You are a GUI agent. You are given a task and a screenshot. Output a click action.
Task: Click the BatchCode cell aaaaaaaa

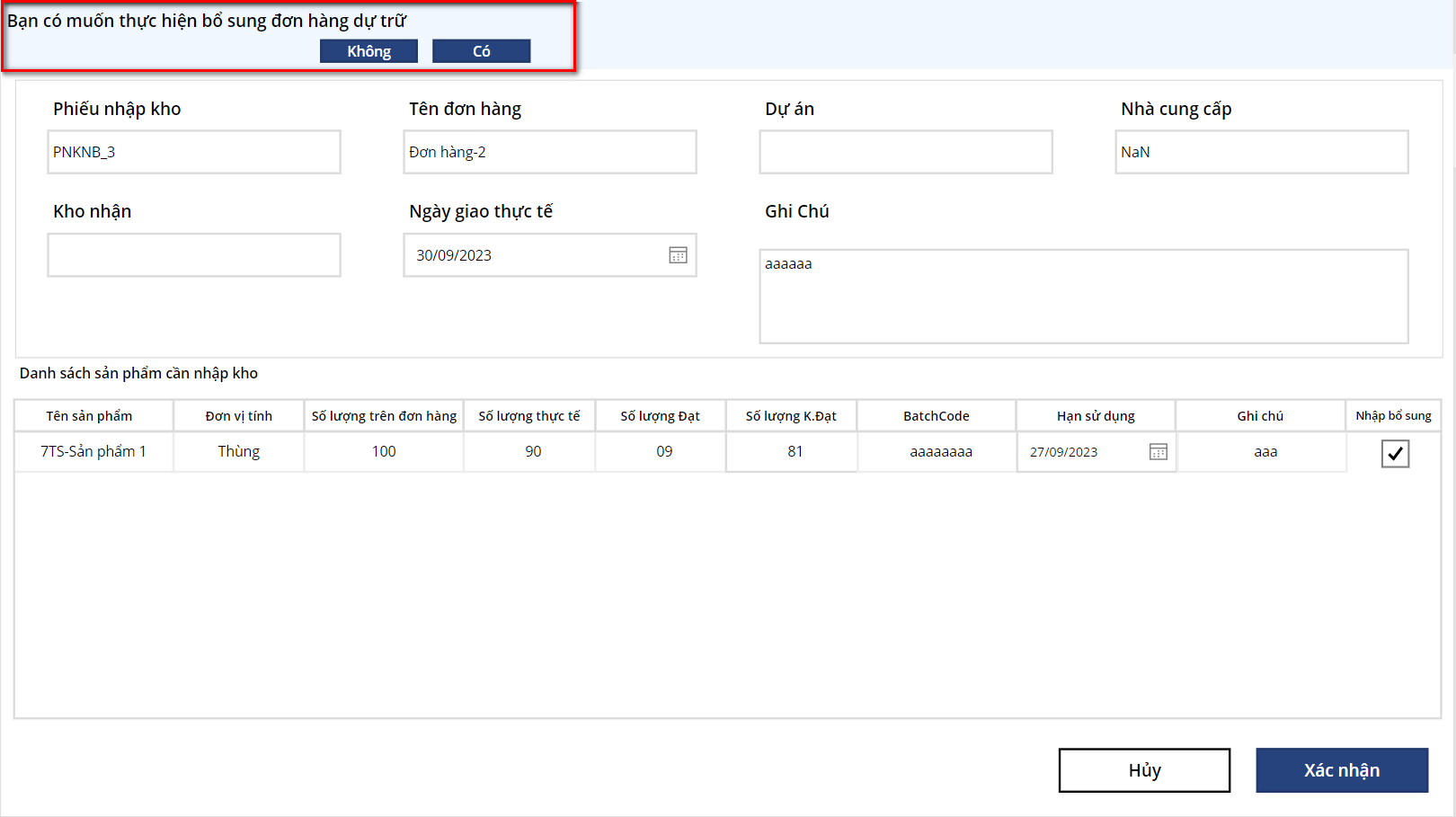pyautogui.click(x=940, y=452)
